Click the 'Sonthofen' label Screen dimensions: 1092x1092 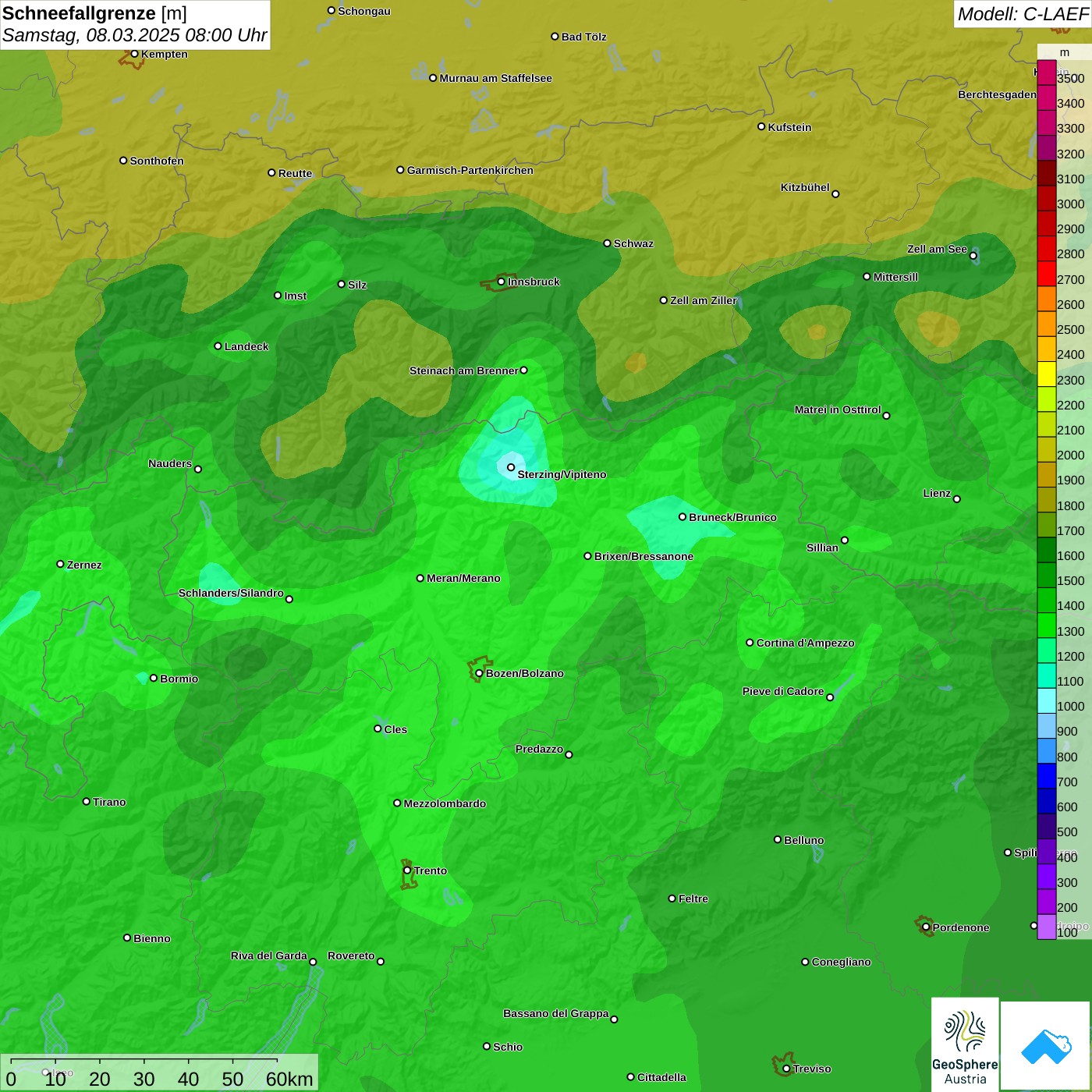click(x=157, y=161)
